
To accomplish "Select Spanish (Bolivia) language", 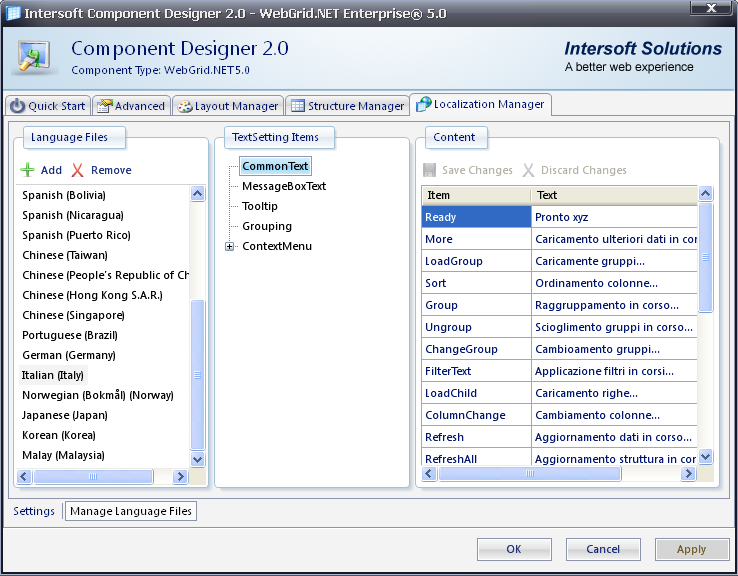I will [64, 195].
